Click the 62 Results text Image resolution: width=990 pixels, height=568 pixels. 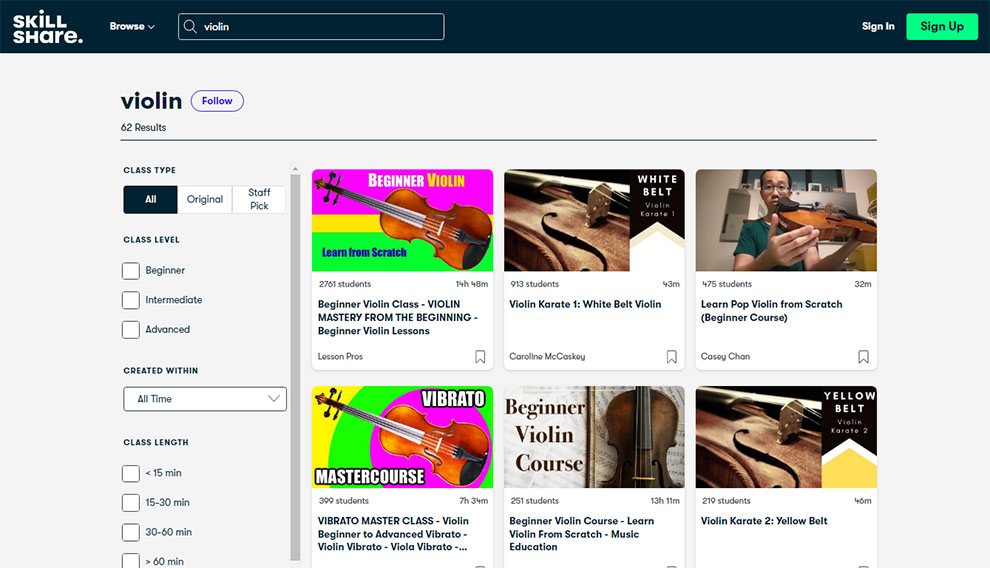(x=143, y=127)
